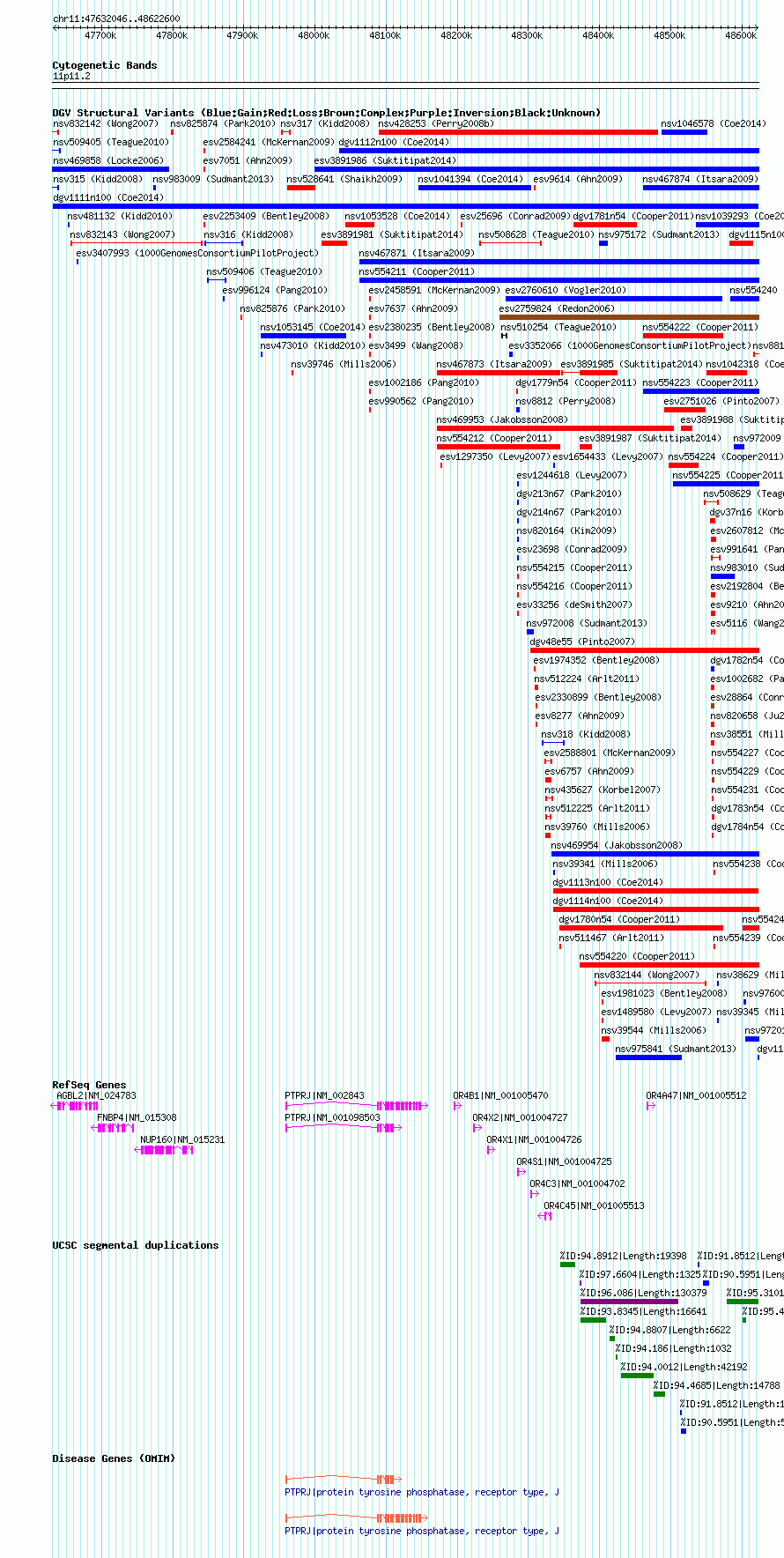Image resolution: width=784 pixels, height=1558 pixels.
Task: Open variant nsv469953 (Jakobsson2008)
Action: [x=503, y=419]
